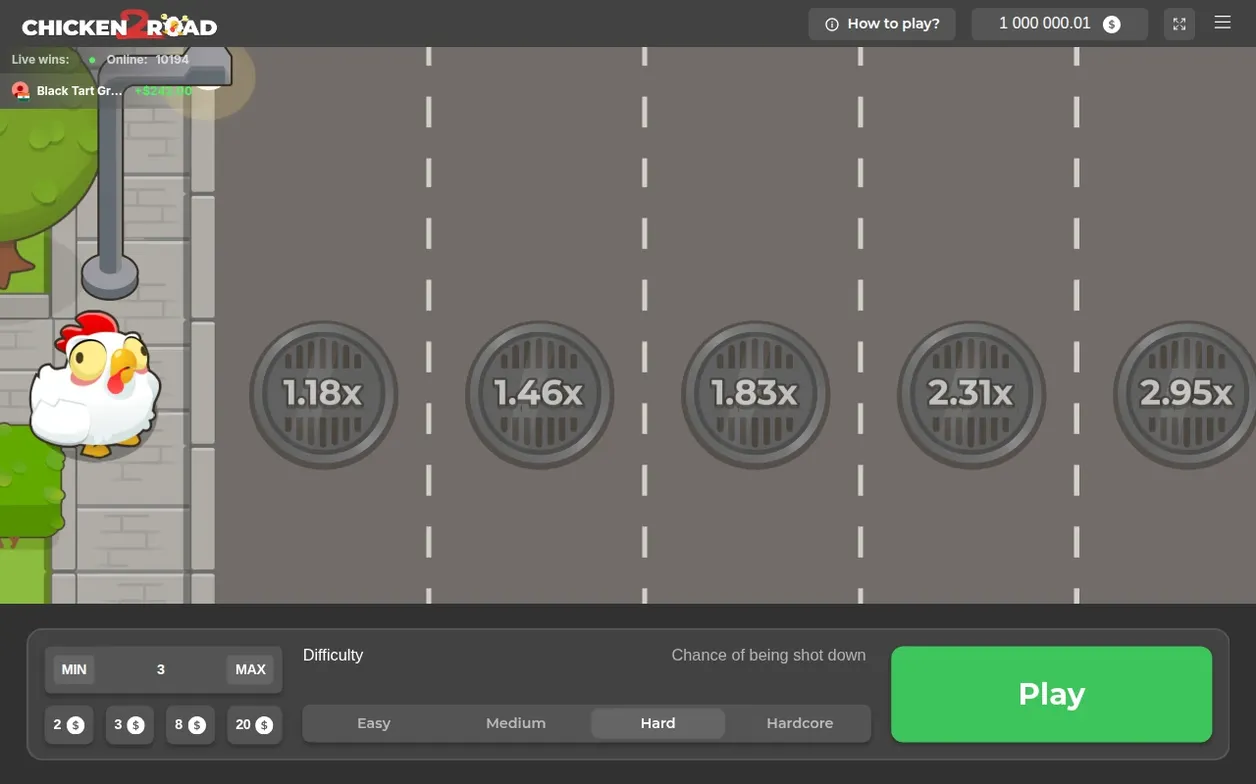Click the Difficulty label

pos(333,655)
